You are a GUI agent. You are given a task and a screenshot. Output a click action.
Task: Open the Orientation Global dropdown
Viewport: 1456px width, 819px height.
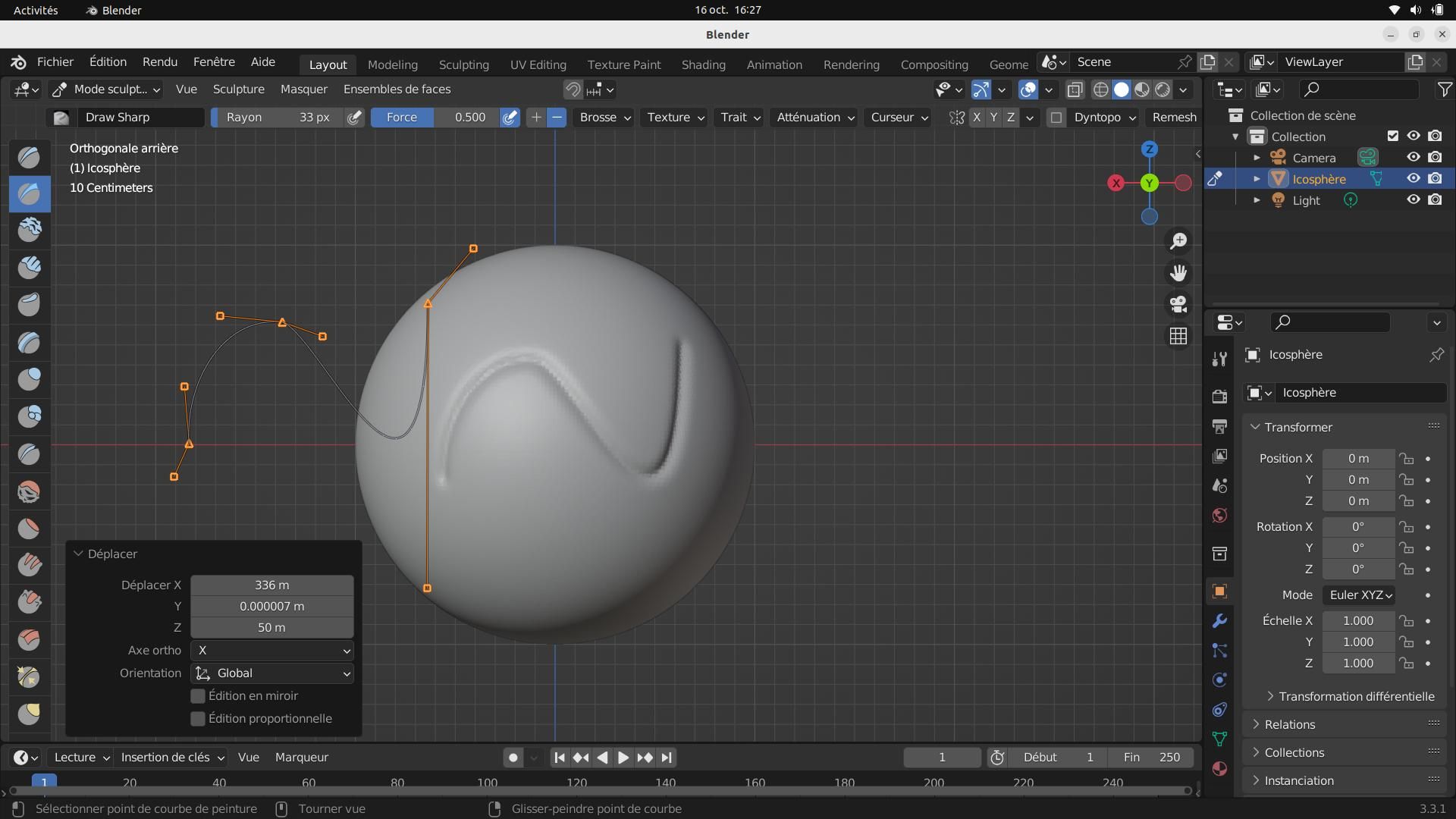(x=272, y=673)
